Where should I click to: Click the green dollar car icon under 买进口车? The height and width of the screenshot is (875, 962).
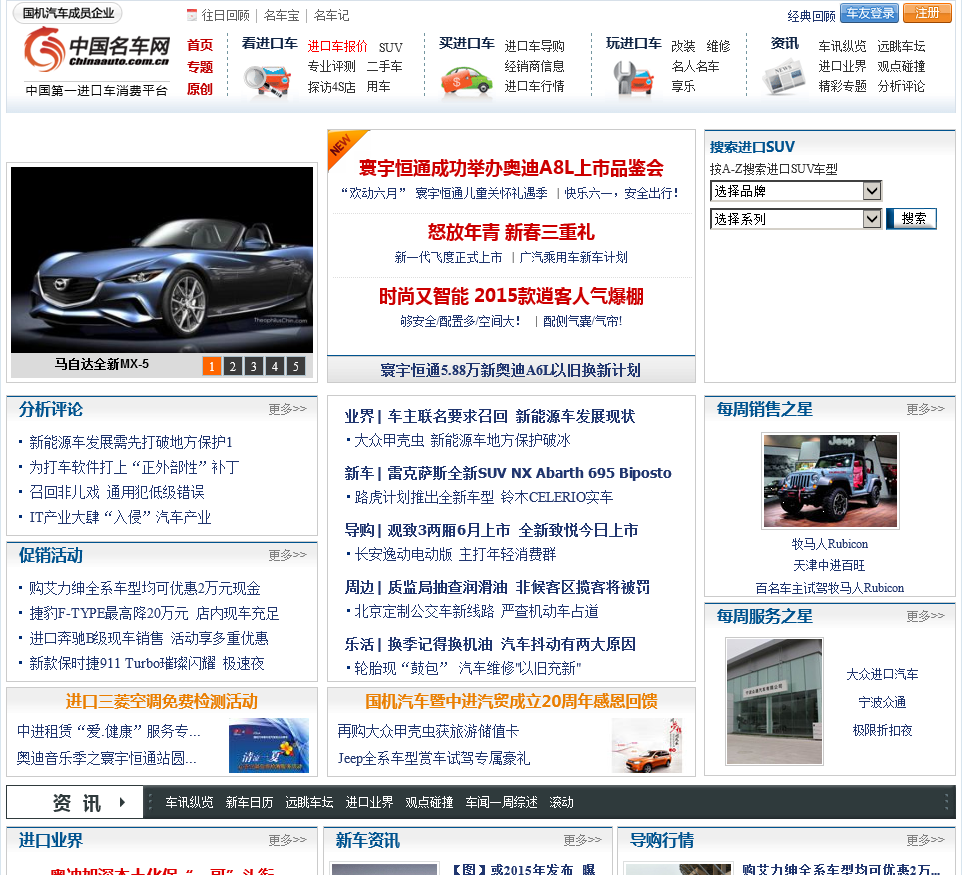coord(467,81)
